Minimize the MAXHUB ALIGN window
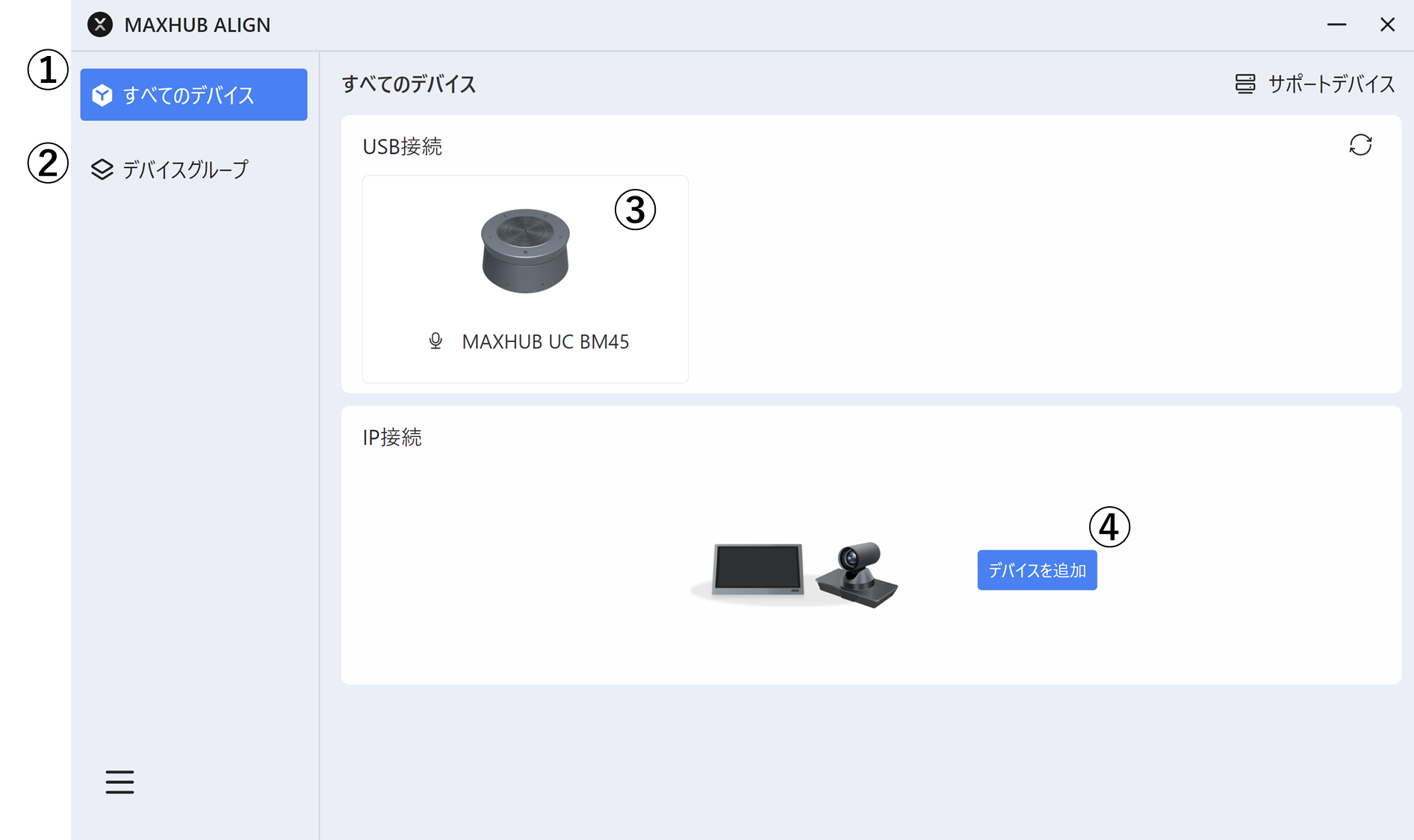This screenshot has height=840, width=1414. [1336, 25]
